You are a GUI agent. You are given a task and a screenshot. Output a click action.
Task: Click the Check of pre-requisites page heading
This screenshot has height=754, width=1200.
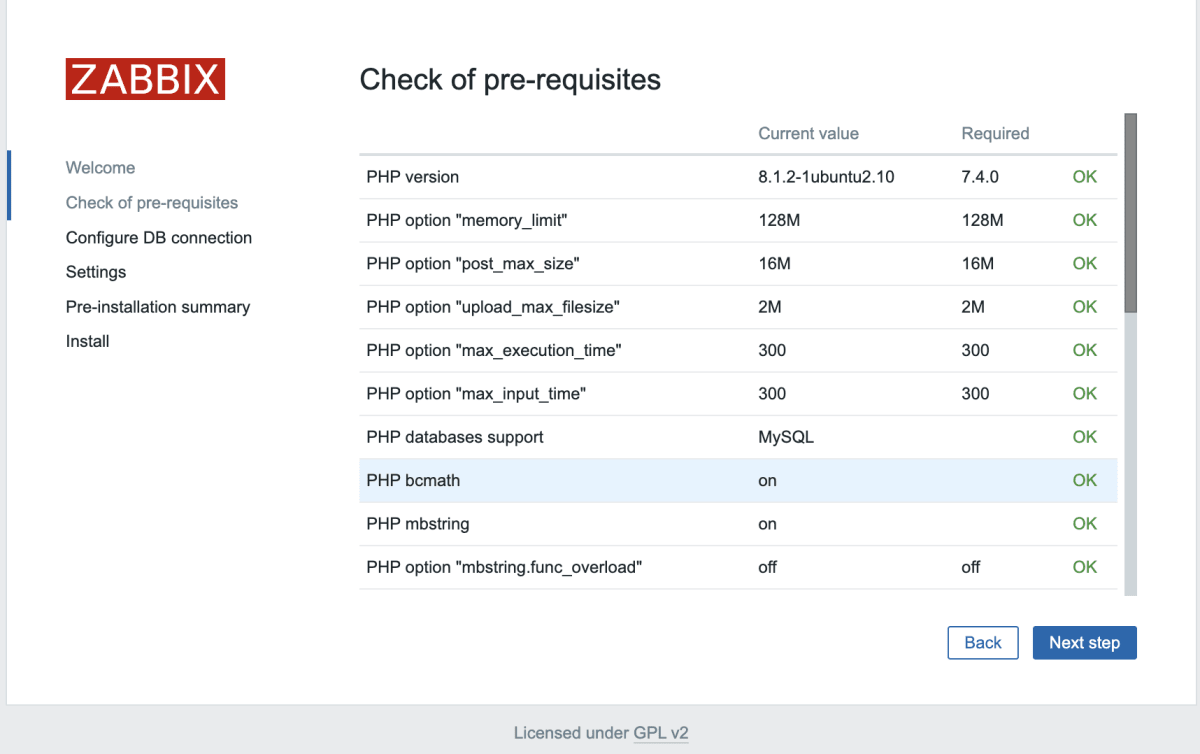click(x=511, y=80)
